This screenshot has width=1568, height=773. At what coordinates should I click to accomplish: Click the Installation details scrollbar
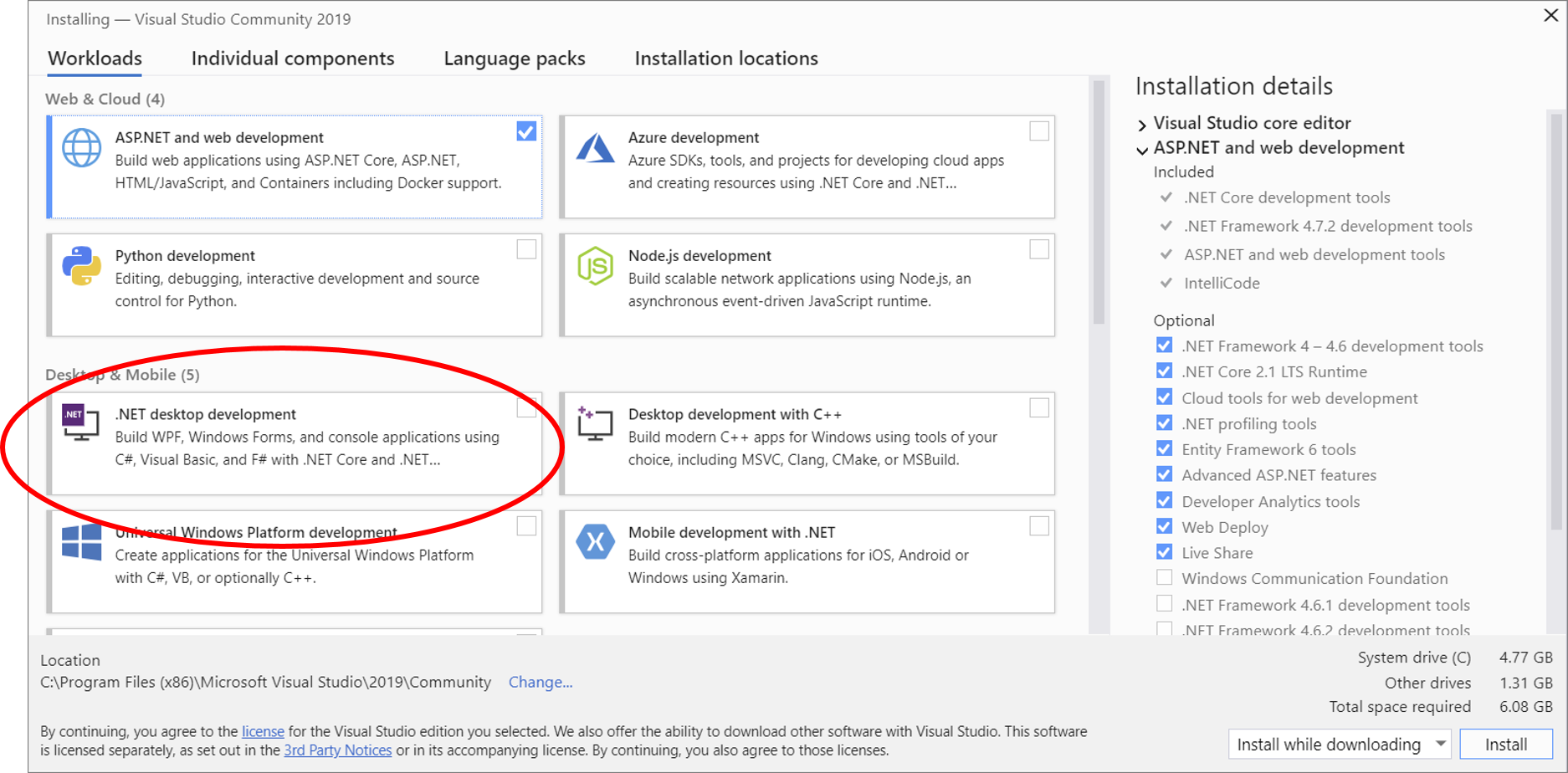pyautogui.click(x=1556, y=322)
